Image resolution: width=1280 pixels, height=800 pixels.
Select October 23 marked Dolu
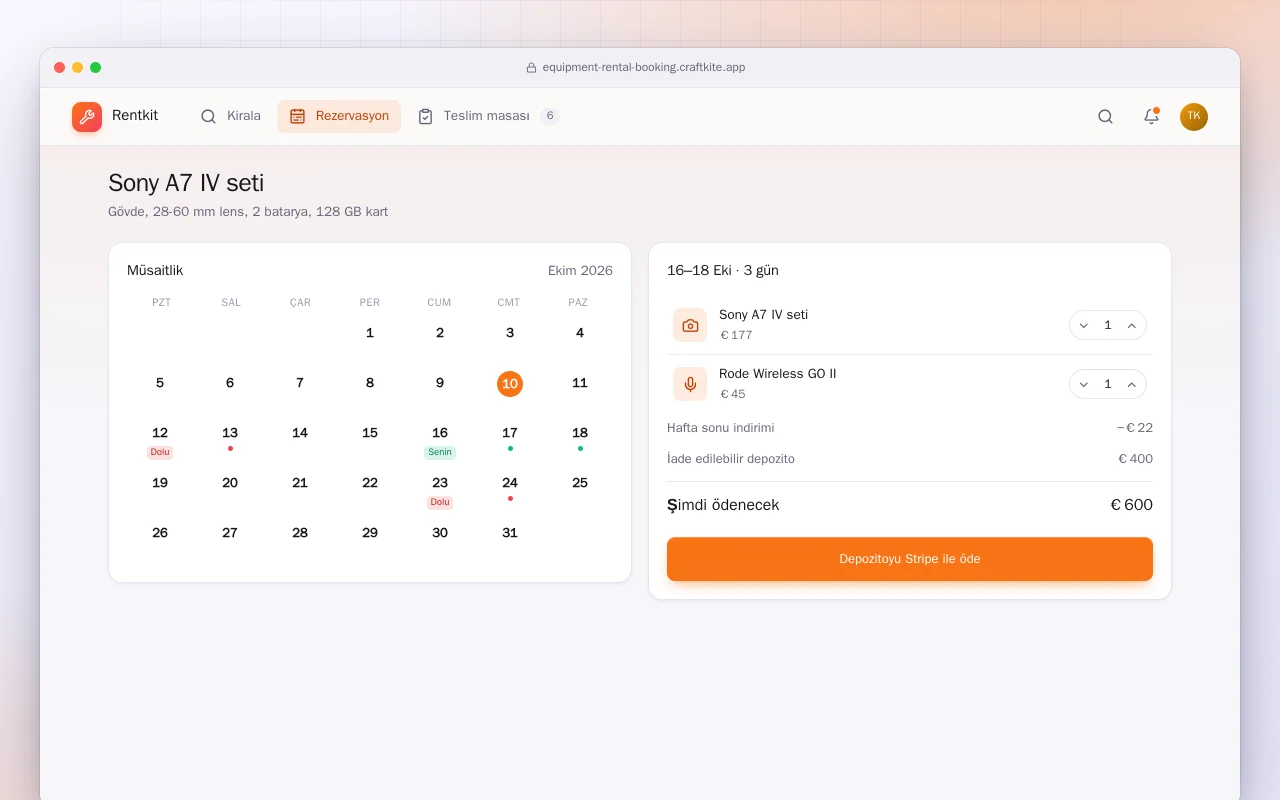440,490
